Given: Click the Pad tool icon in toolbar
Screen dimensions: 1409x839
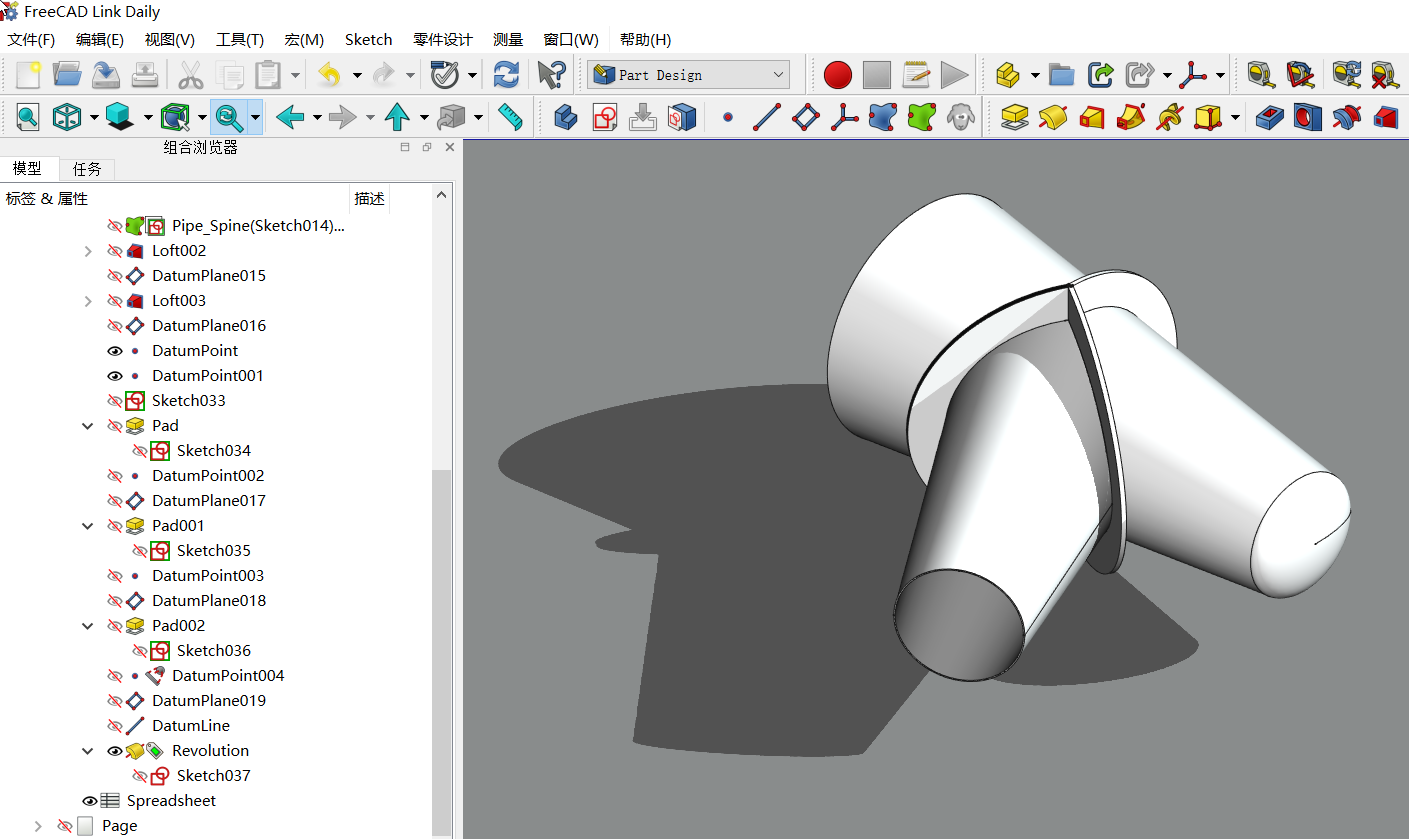Looking at the screenshot, I should click(1015, 118).
